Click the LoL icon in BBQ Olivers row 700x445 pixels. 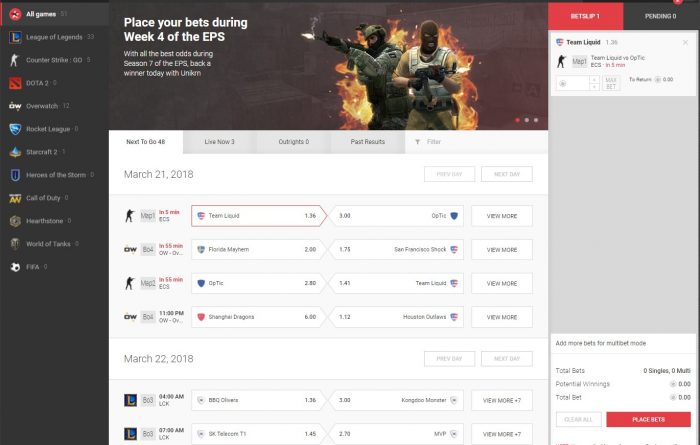click(130, 400)
